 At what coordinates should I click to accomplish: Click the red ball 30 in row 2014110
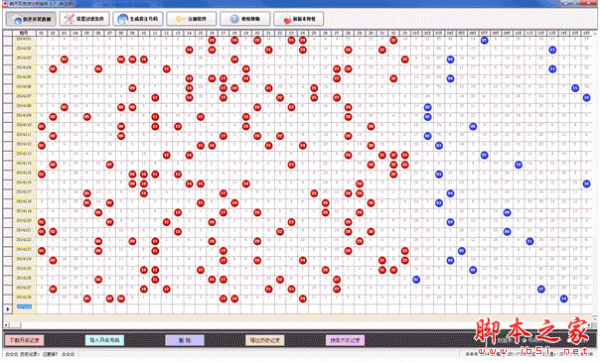coord(371,126)
